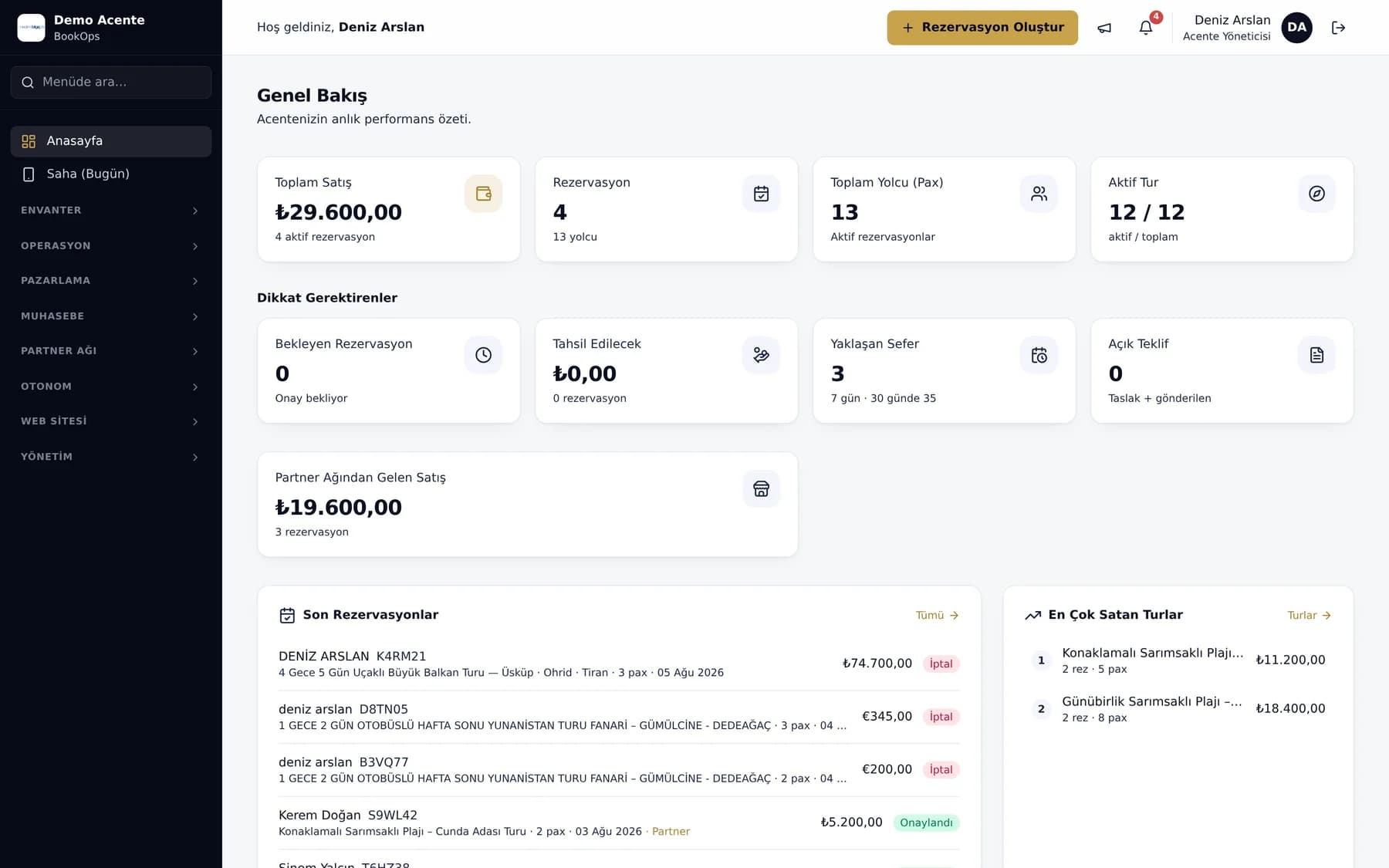Click calendar-clock icon on Yaklaşan Sefer card
Image resolution: width=1389 pixels, height=868 pixels.
(1039, 355)
